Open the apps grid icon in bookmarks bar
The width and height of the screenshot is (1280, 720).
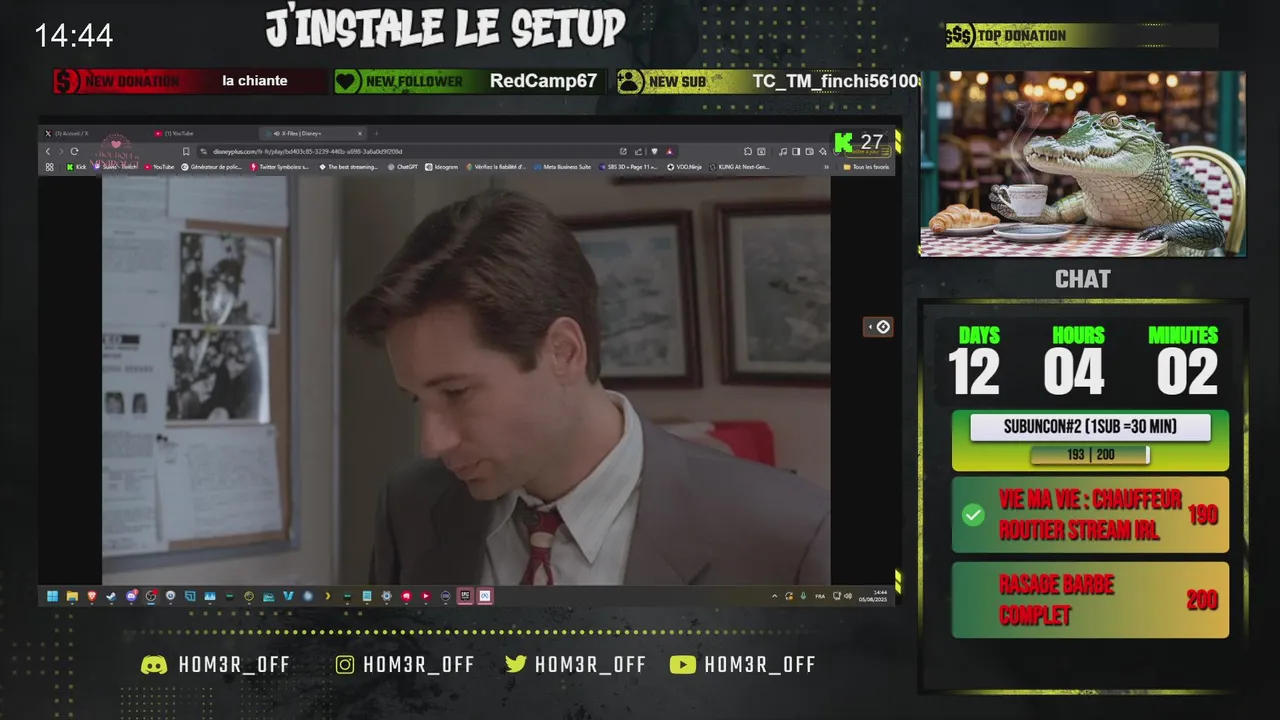(49, 167)
